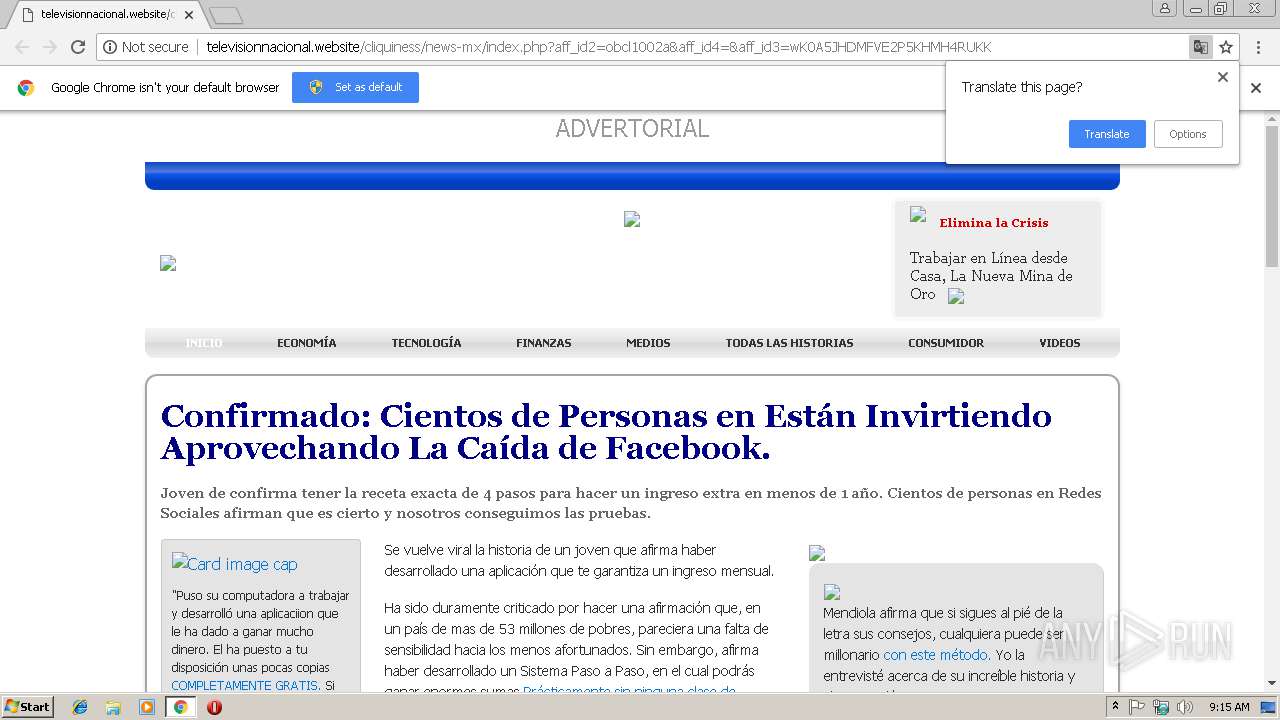The width and height of the screenshot is (1280, 720).
Task: Open the VIDEOS menu item
Action: click(x=1059, y=343)
